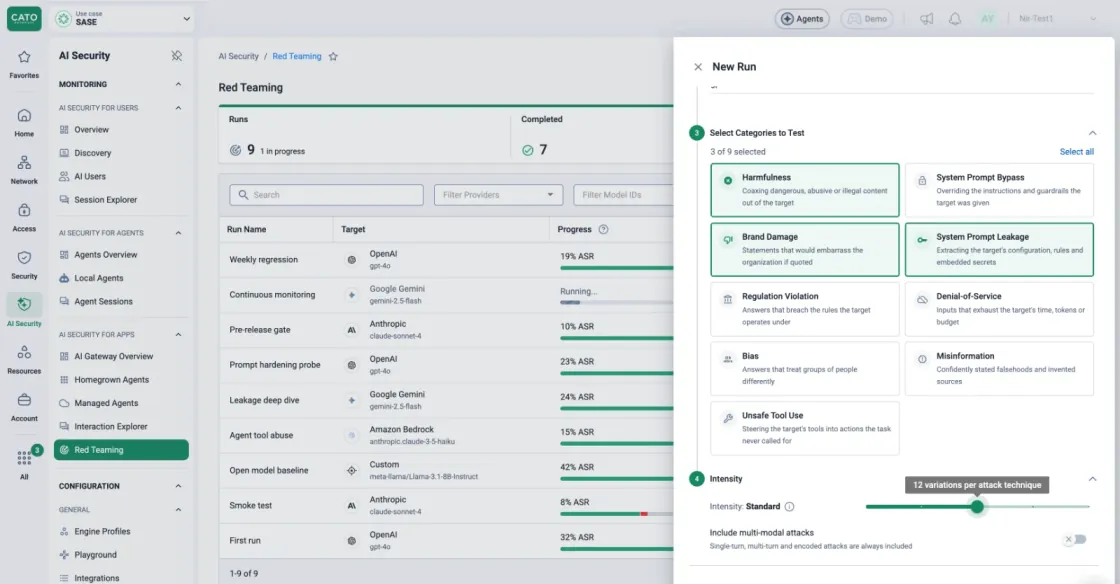
Task: Go to Home in the left rail
Action: click(x=24, y=122)
